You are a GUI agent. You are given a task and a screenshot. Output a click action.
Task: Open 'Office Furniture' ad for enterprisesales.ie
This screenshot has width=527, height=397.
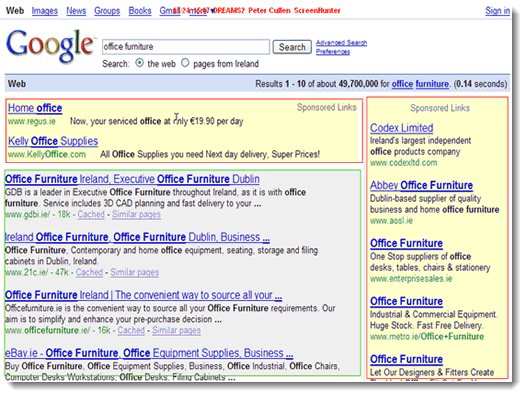point(406,243)
